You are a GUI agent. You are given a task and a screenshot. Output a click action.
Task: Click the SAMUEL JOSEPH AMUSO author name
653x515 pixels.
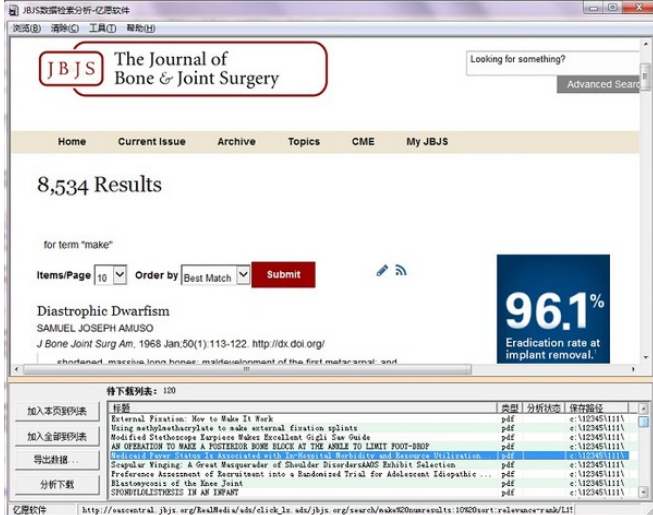click(x=95, y=328)
